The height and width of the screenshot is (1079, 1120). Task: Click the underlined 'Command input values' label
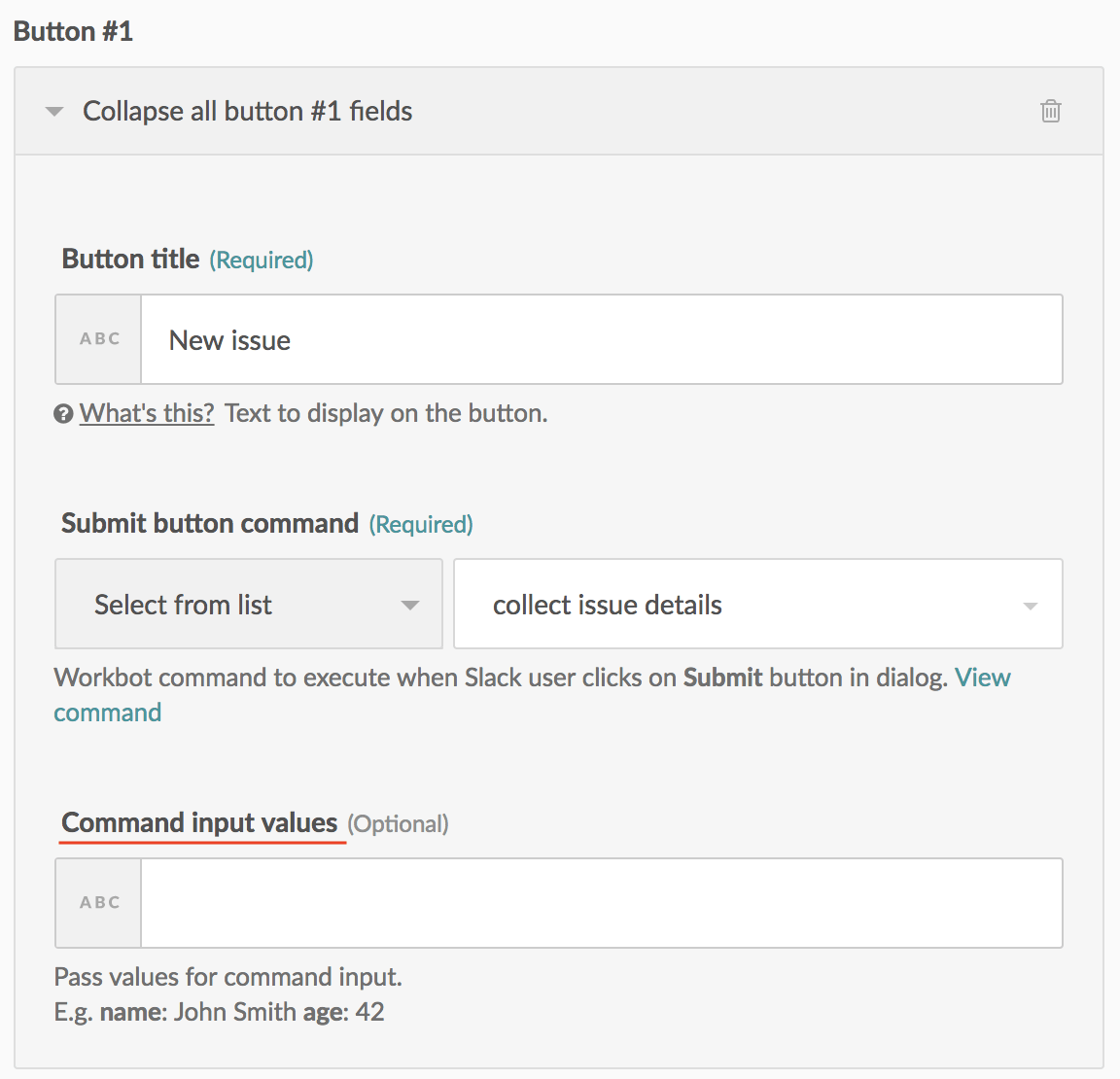[199, 822]
